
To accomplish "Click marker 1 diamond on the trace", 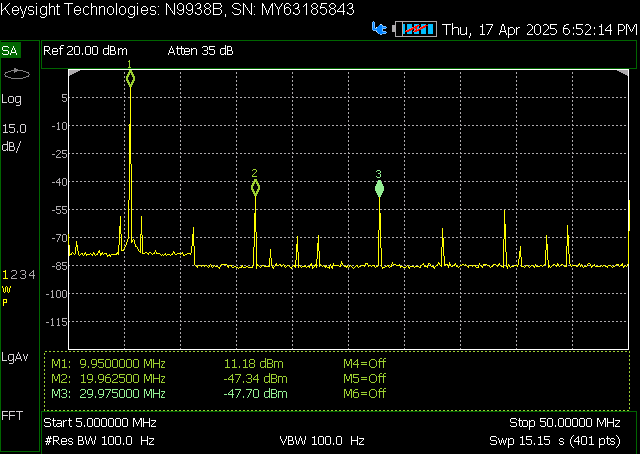I will (x=130, y=78).
